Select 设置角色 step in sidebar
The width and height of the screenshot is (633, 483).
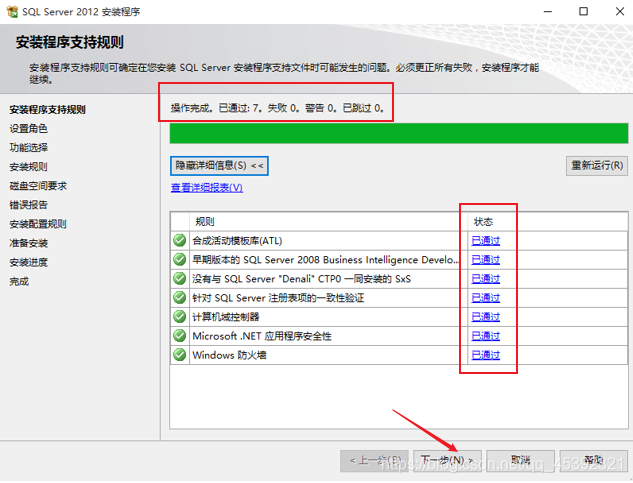(29, 128)
